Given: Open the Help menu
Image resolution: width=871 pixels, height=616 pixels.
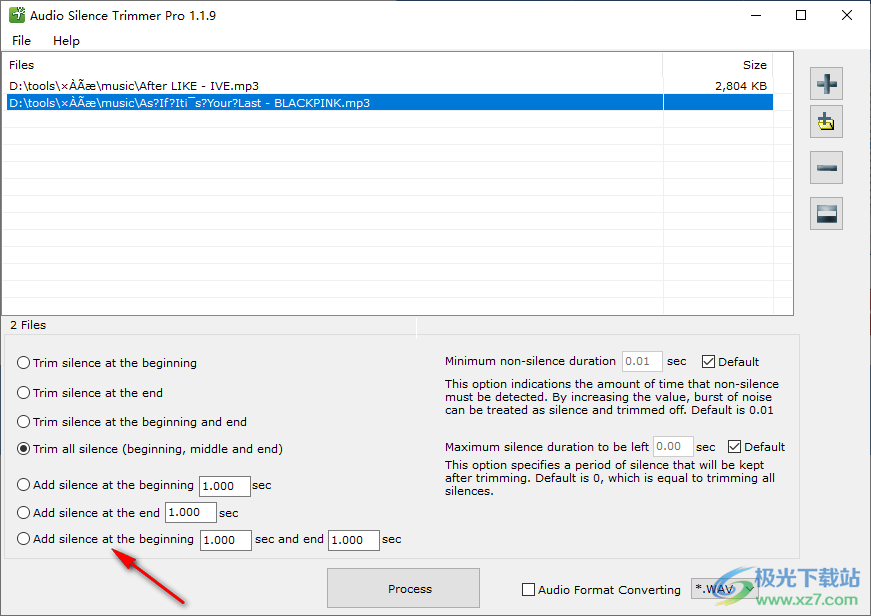Looking at the screenshot, I should point(66,41).
